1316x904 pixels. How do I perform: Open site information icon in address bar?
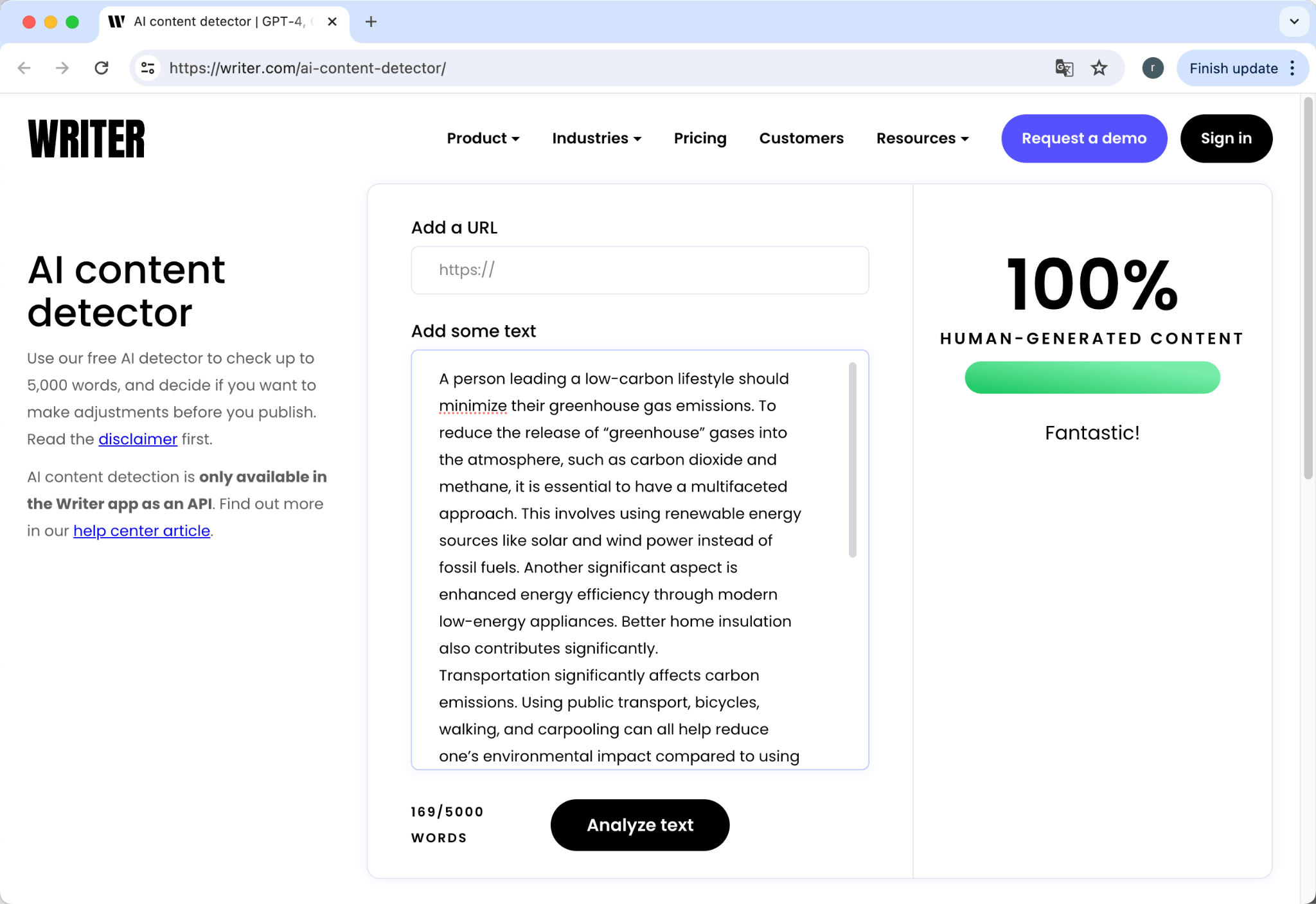point(148,68)
